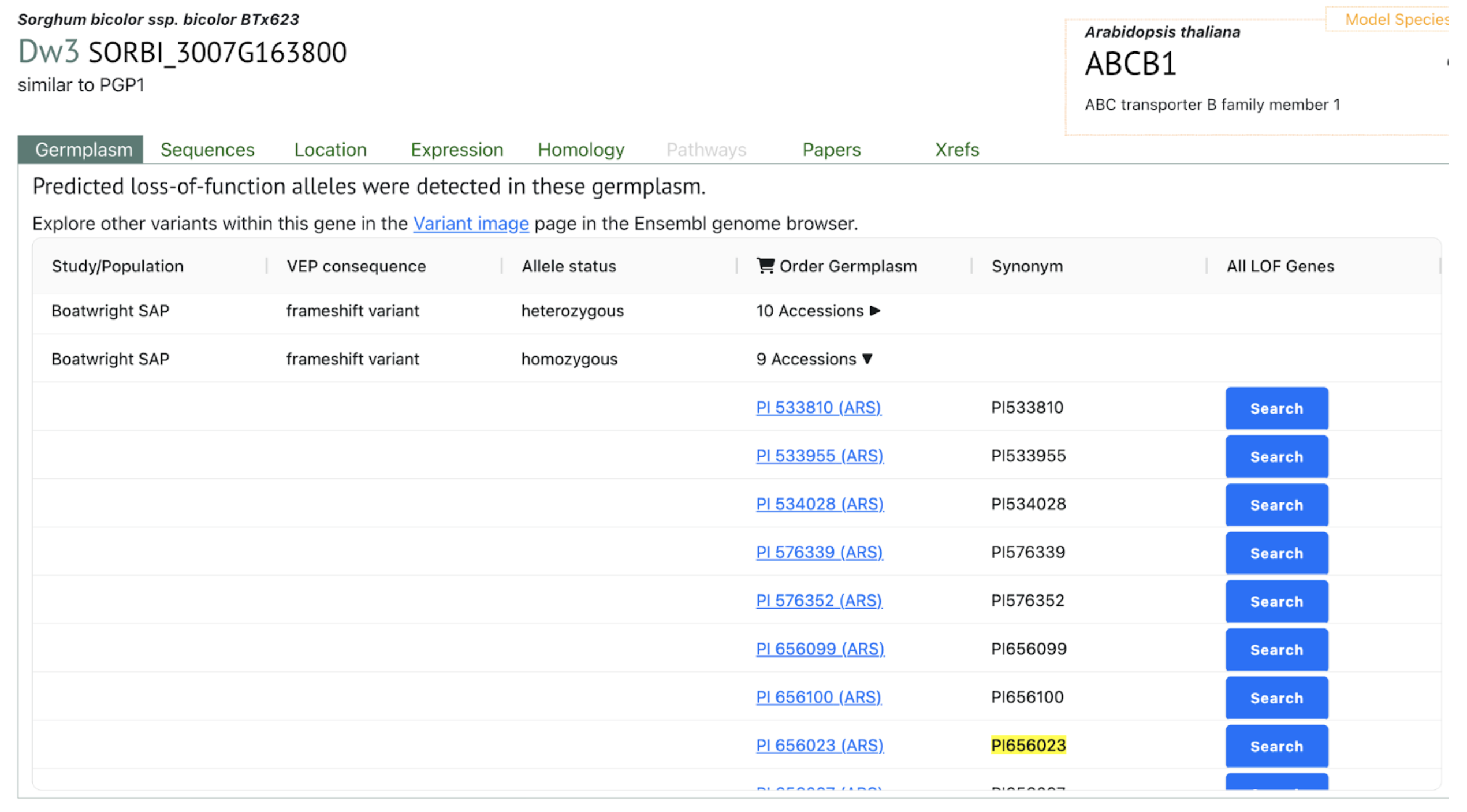Click the Order Germplasm column header text
Viewport: 1467px width, 812px height.
848,266
